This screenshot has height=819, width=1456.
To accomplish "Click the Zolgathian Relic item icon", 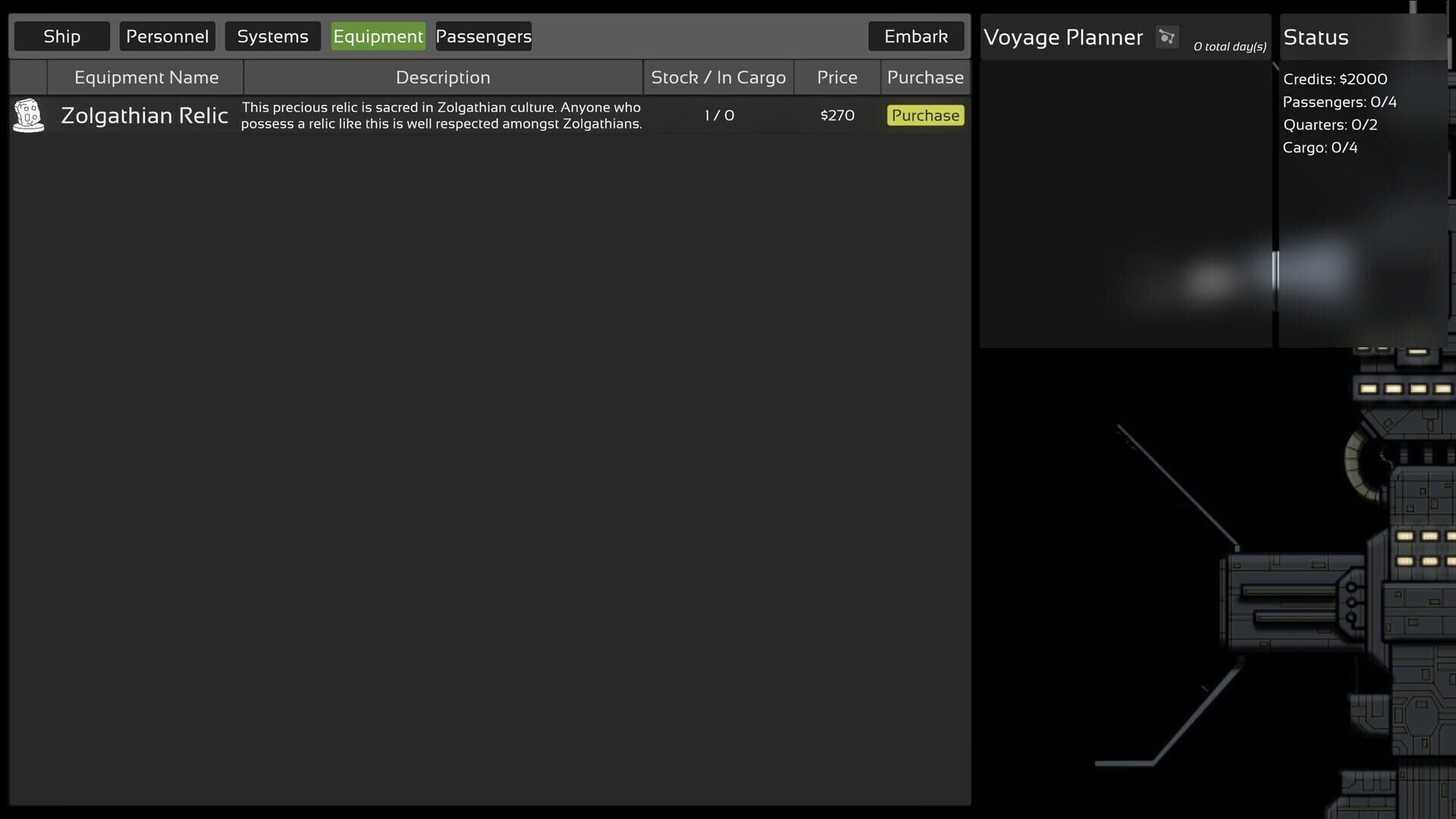I will coord(28,115).
